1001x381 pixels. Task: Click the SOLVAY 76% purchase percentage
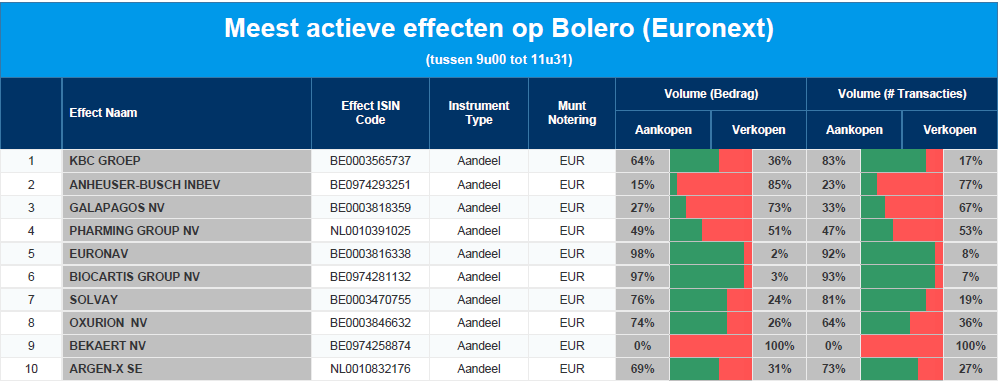click(x=642, y=300)
